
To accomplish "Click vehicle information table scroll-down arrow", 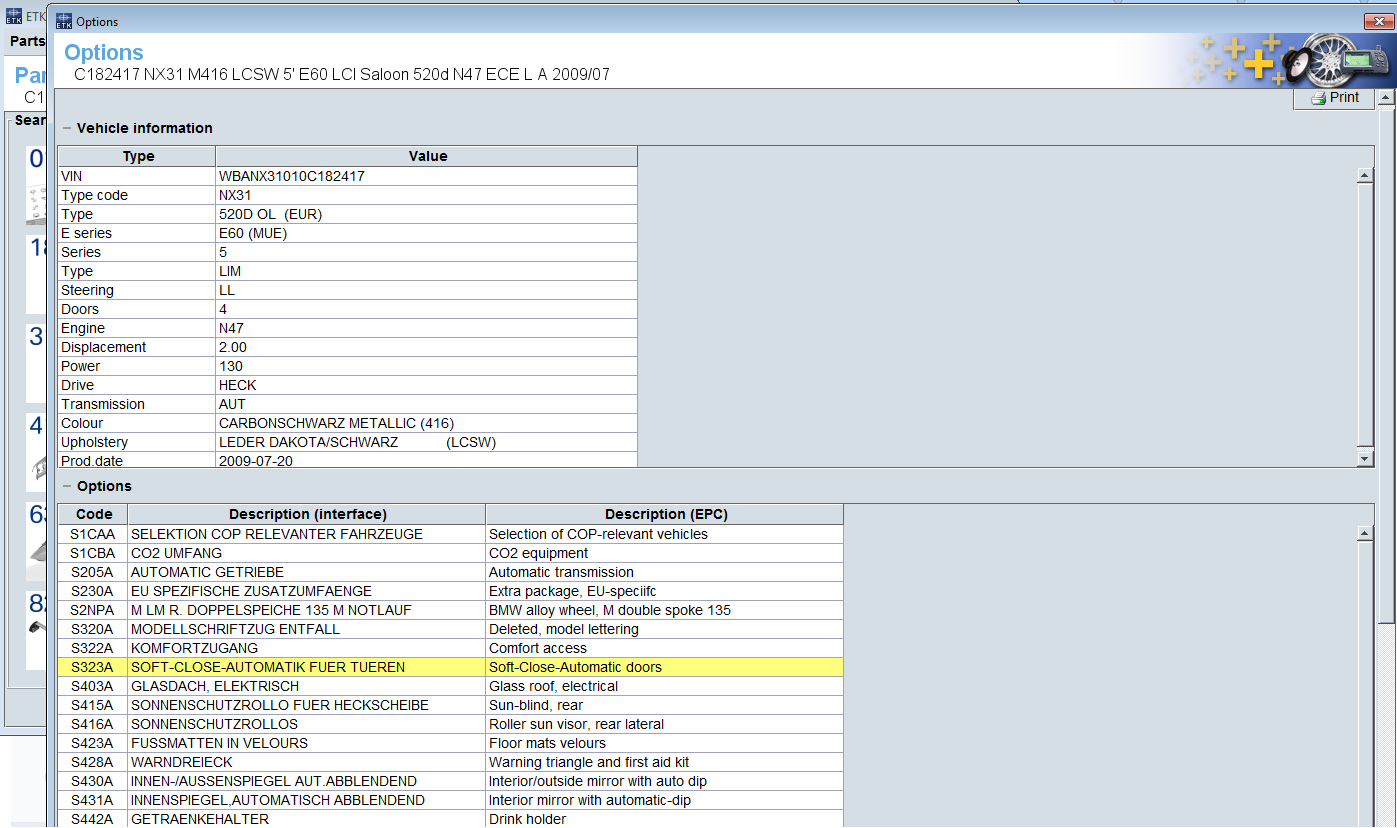I will (1365, 458).
